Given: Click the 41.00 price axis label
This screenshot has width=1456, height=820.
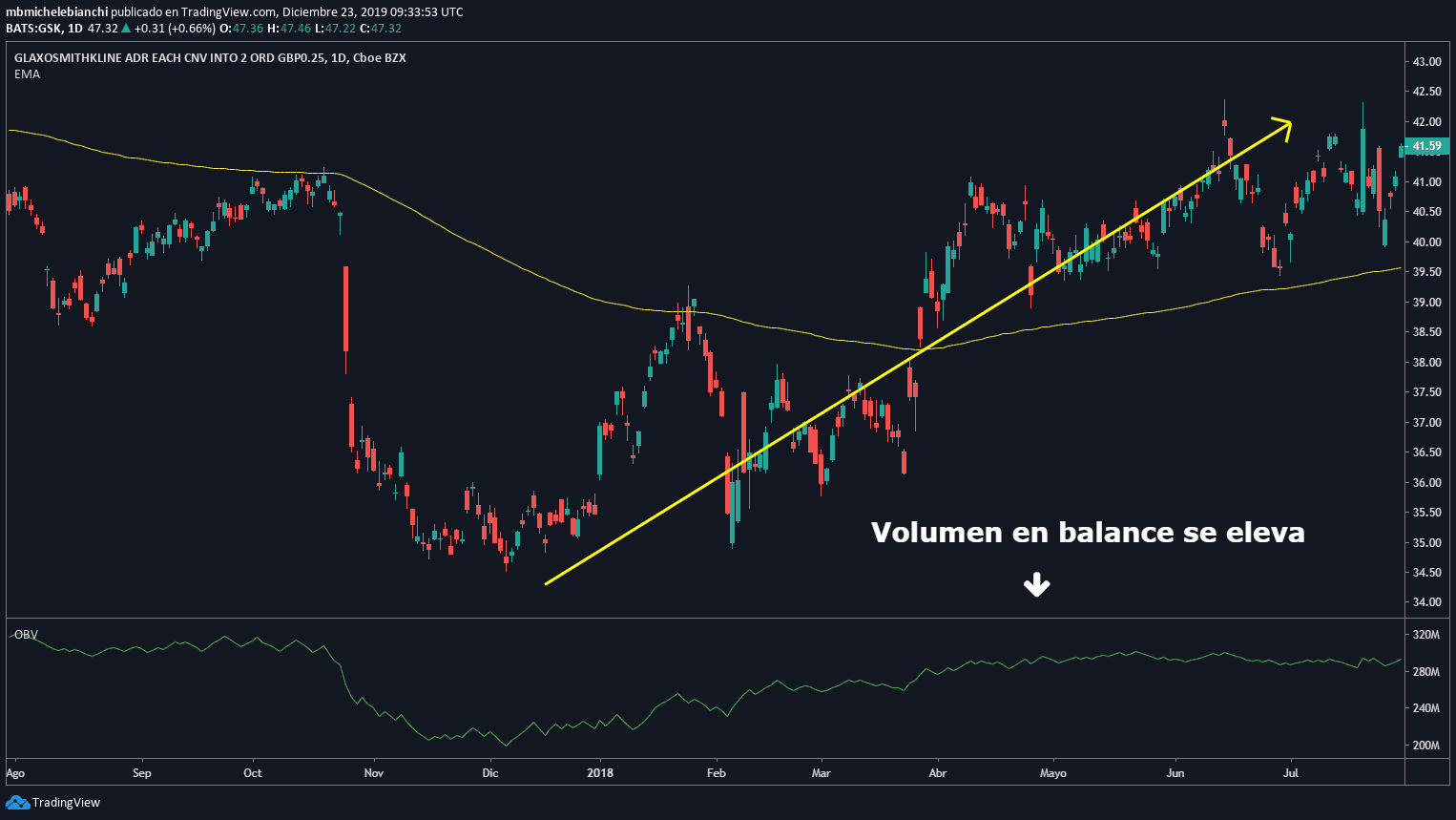Looking at the screenshot, I should (1427, 182).
